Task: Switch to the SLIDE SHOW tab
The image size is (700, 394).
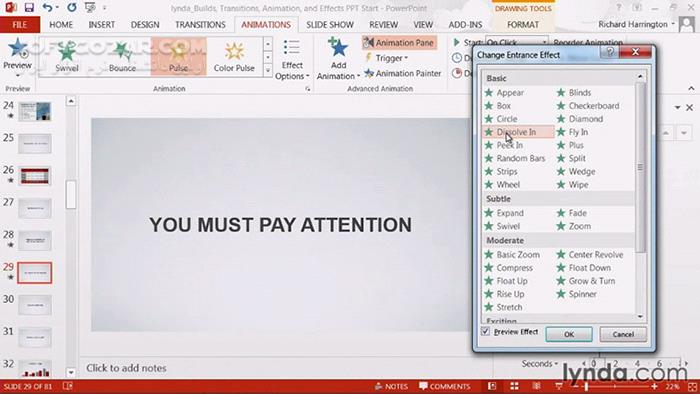Action: (x=329, y=25)
